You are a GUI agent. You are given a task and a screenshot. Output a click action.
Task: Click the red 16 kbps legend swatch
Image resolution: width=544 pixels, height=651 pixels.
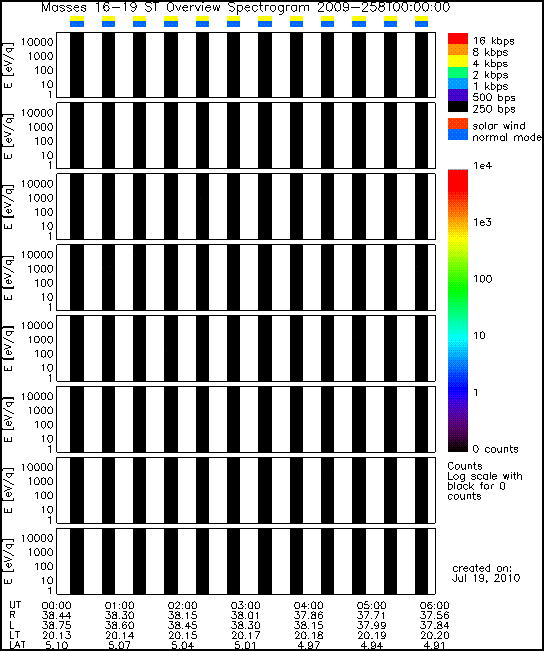458,39
